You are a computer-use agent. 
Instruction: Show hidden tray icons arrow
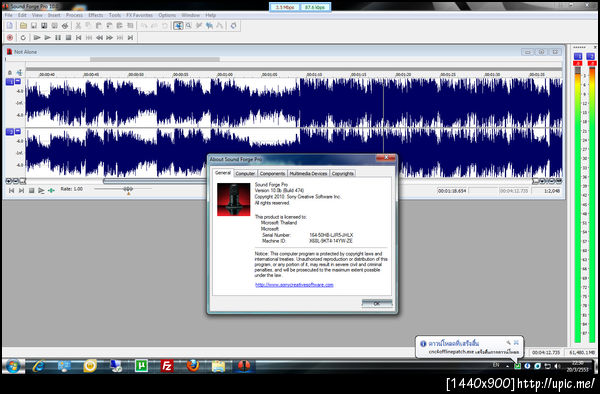pyautogui.click(x=507, y=366)
